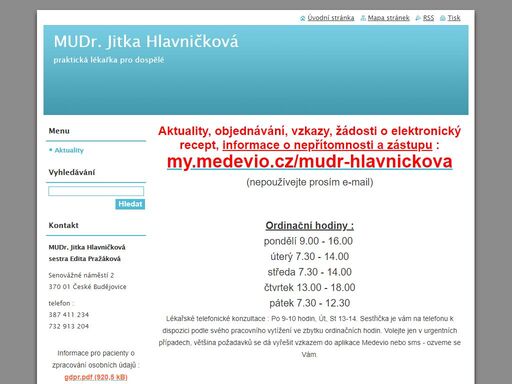The width and height of the screenshot is (512, 384).
Task: Click the printer icon beside Tisk
Action: (443, 18)
